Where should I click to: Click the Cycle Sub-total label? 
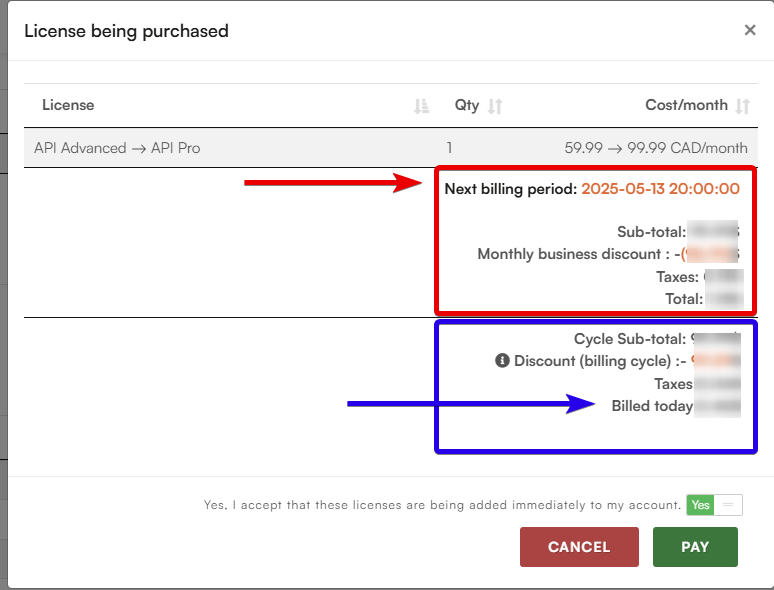(x=630, y=339)
